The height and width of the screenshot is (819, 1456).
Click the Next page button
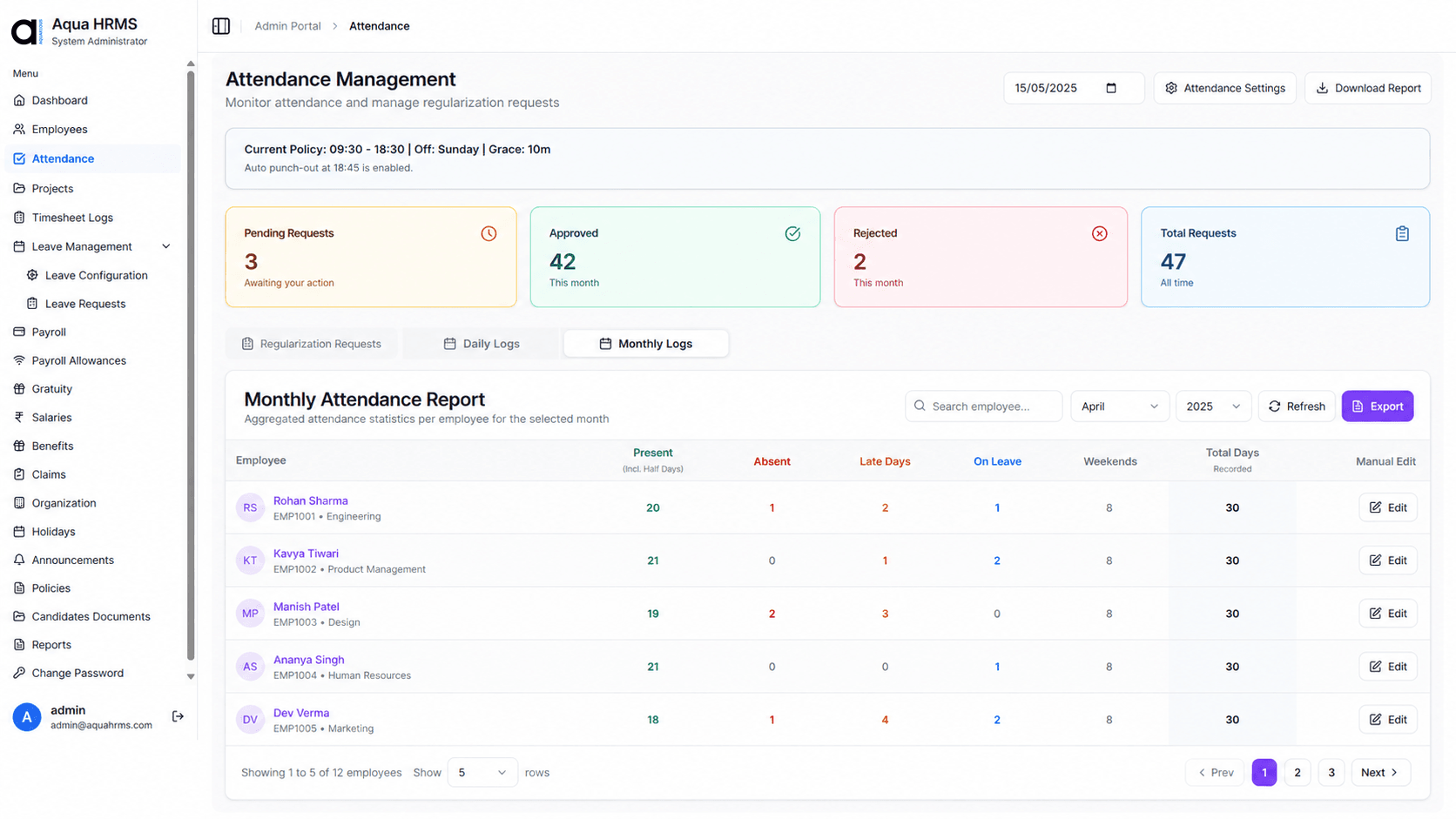click(x=1380, y=773)
